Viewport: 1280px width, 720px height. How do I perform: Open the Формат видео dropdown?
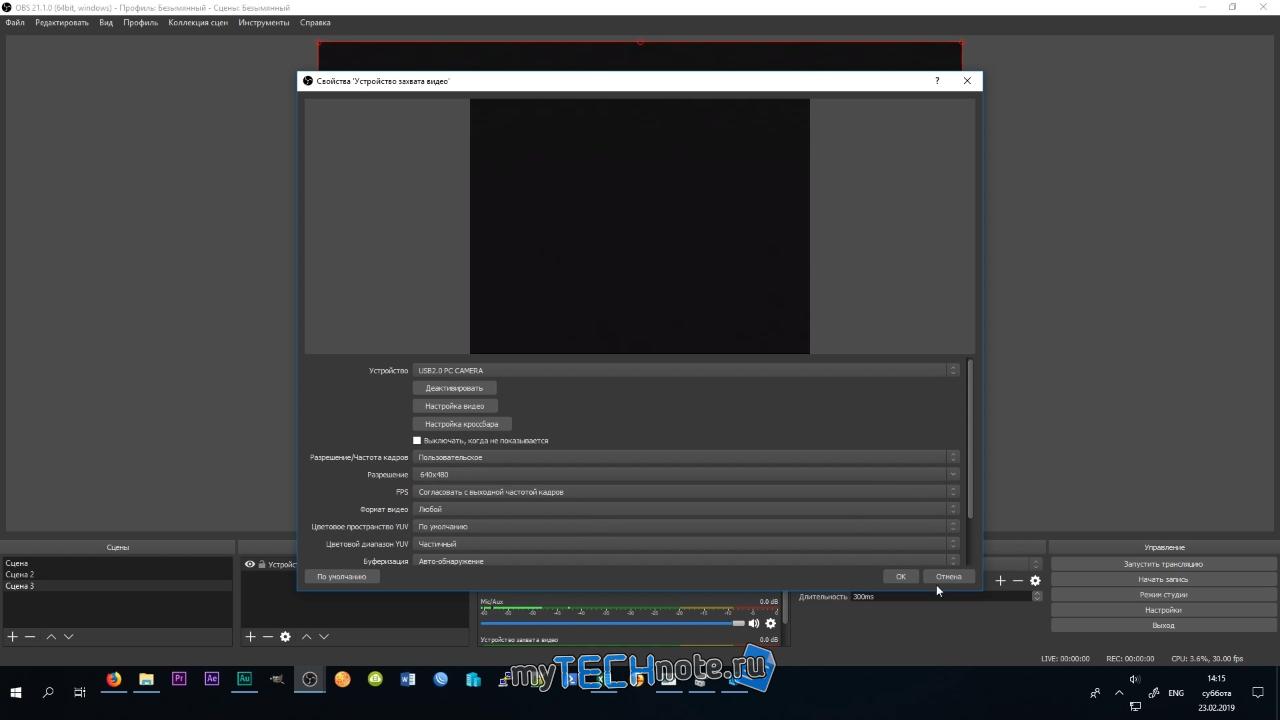pos(687,510)
